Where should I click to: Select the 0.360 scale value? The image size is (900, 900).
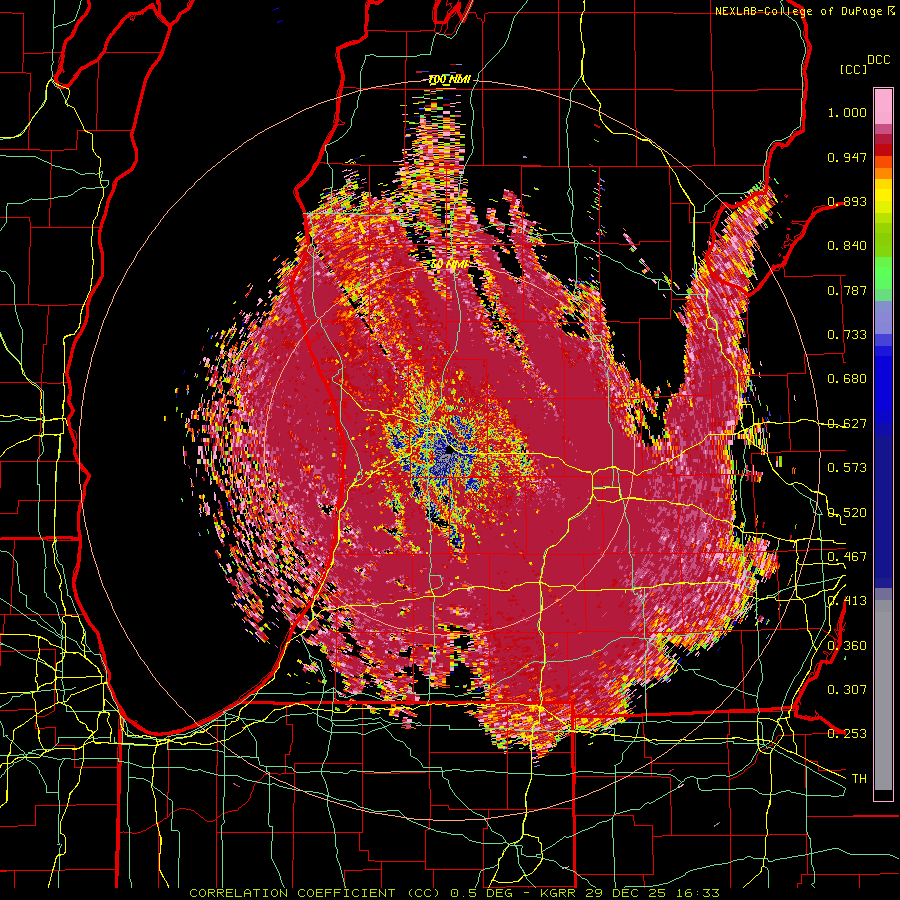847,646
